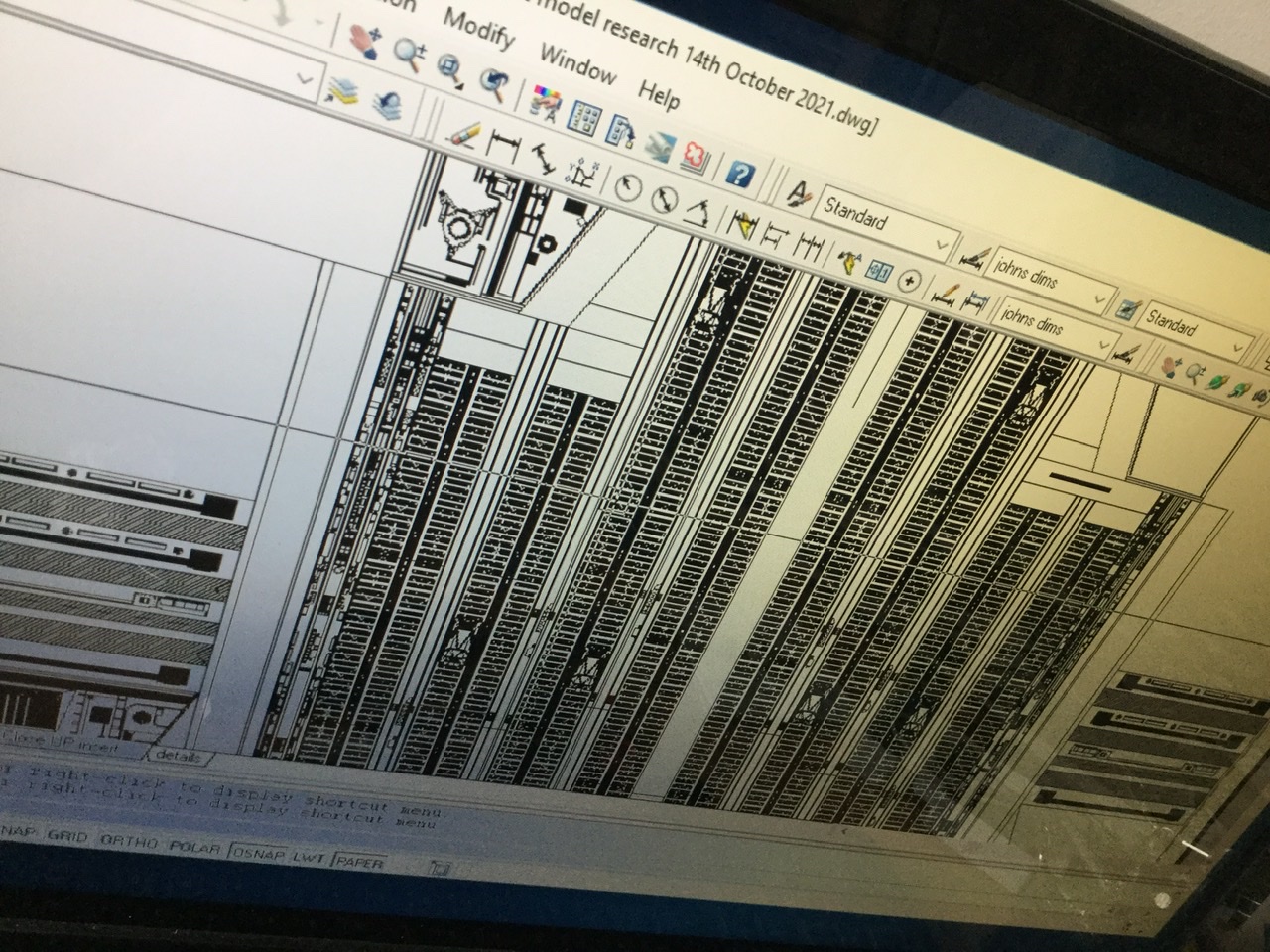Open Help via blue question mark

tap(739, 175)
